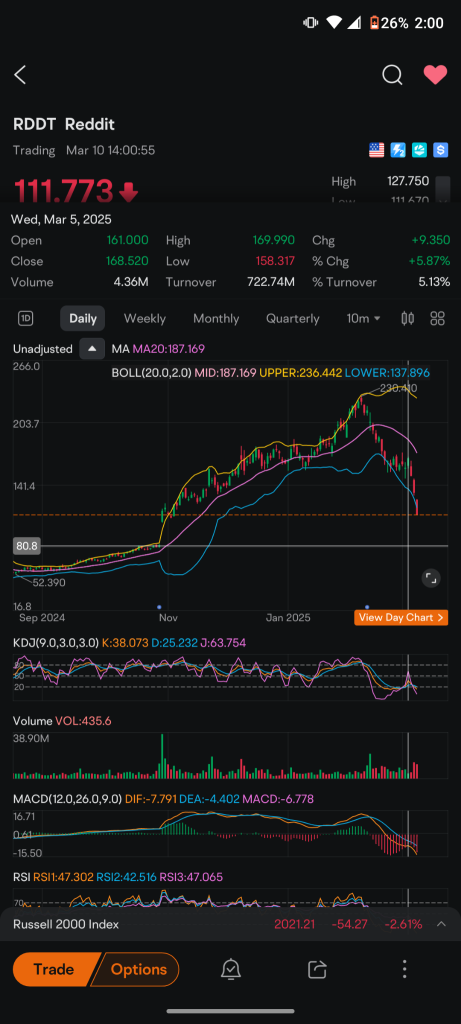Tap the orange Trade button
This screenshot has height=1024, width=461.
click(x=54, y=969)
